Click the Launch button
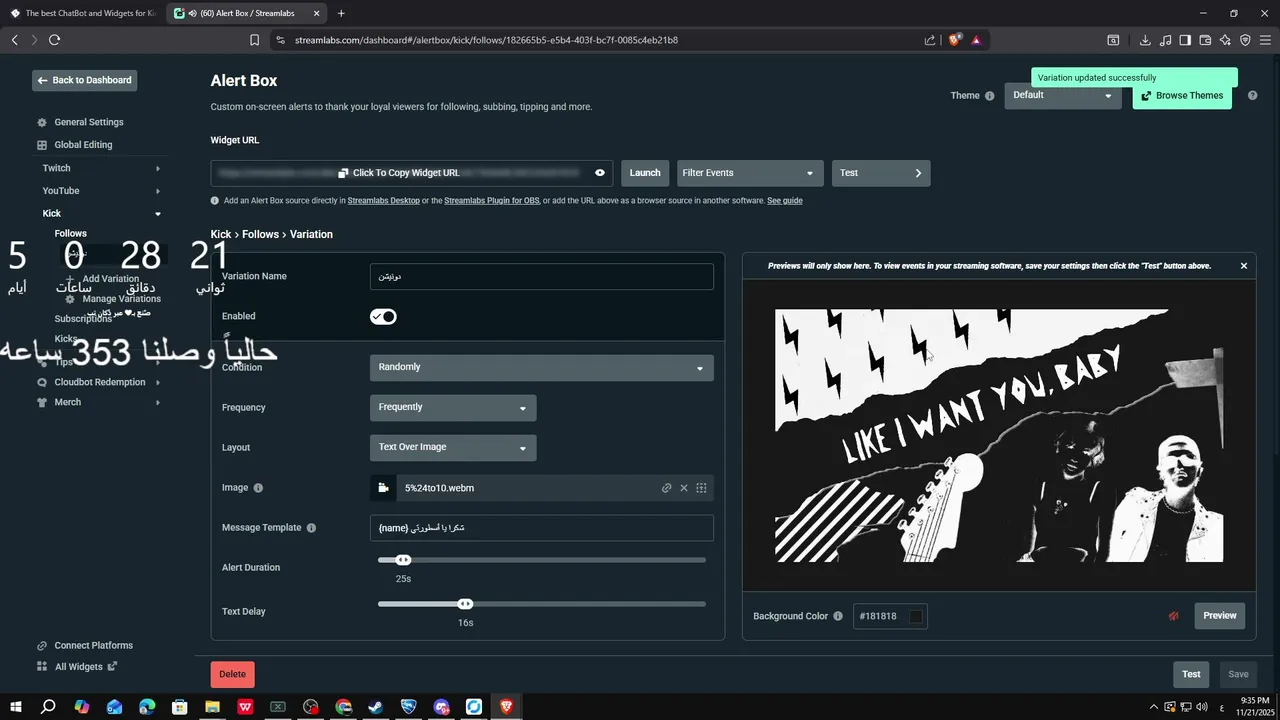The width and height of the screenshot is (1280, 720). pos(645,173)
